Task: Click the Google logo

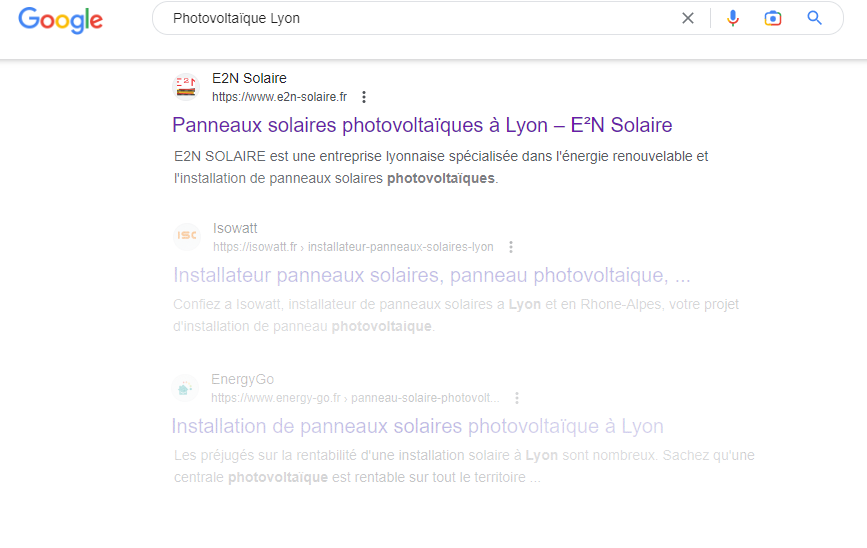Action: pos(60,20)
